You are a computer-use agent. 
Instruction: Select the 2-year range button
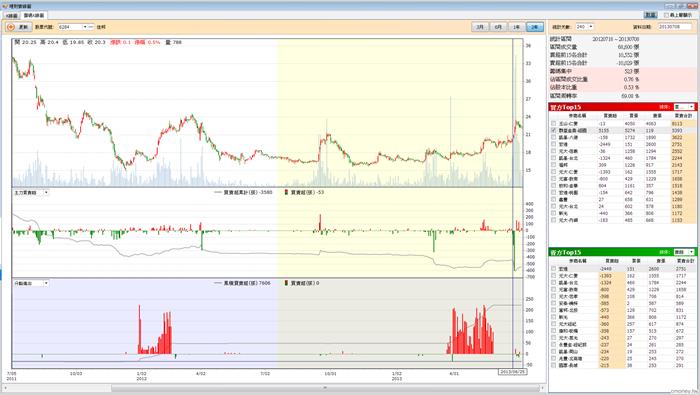pos(535,27)
